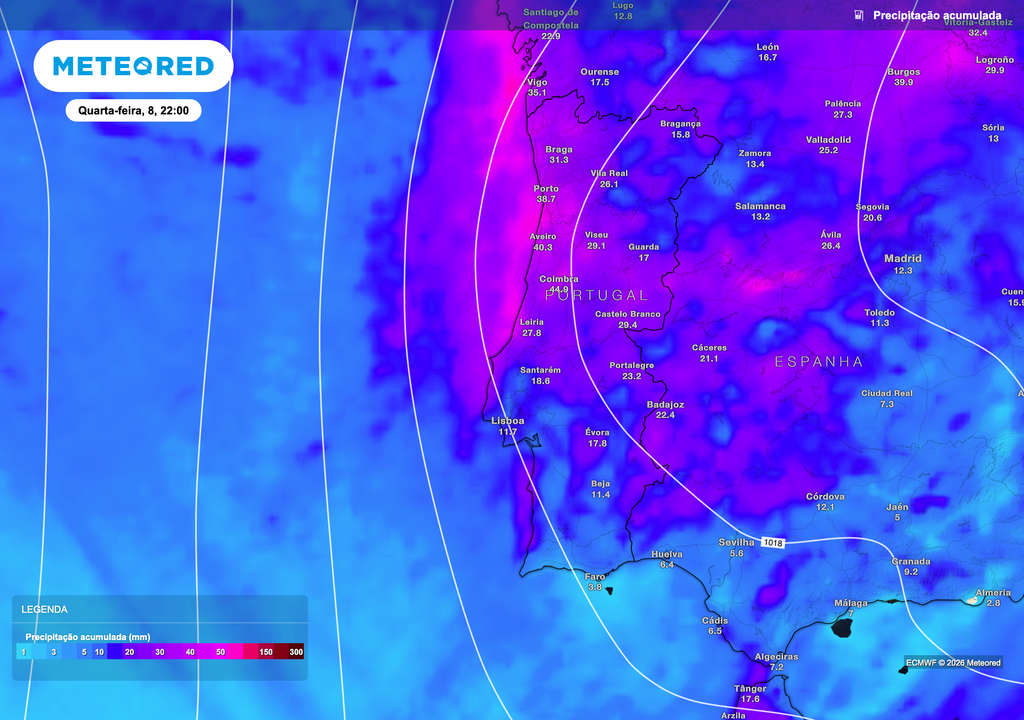Click the 20 mm legend color swatch
This screenshot has width=1024, height=720.
click(x=129, y=652)
